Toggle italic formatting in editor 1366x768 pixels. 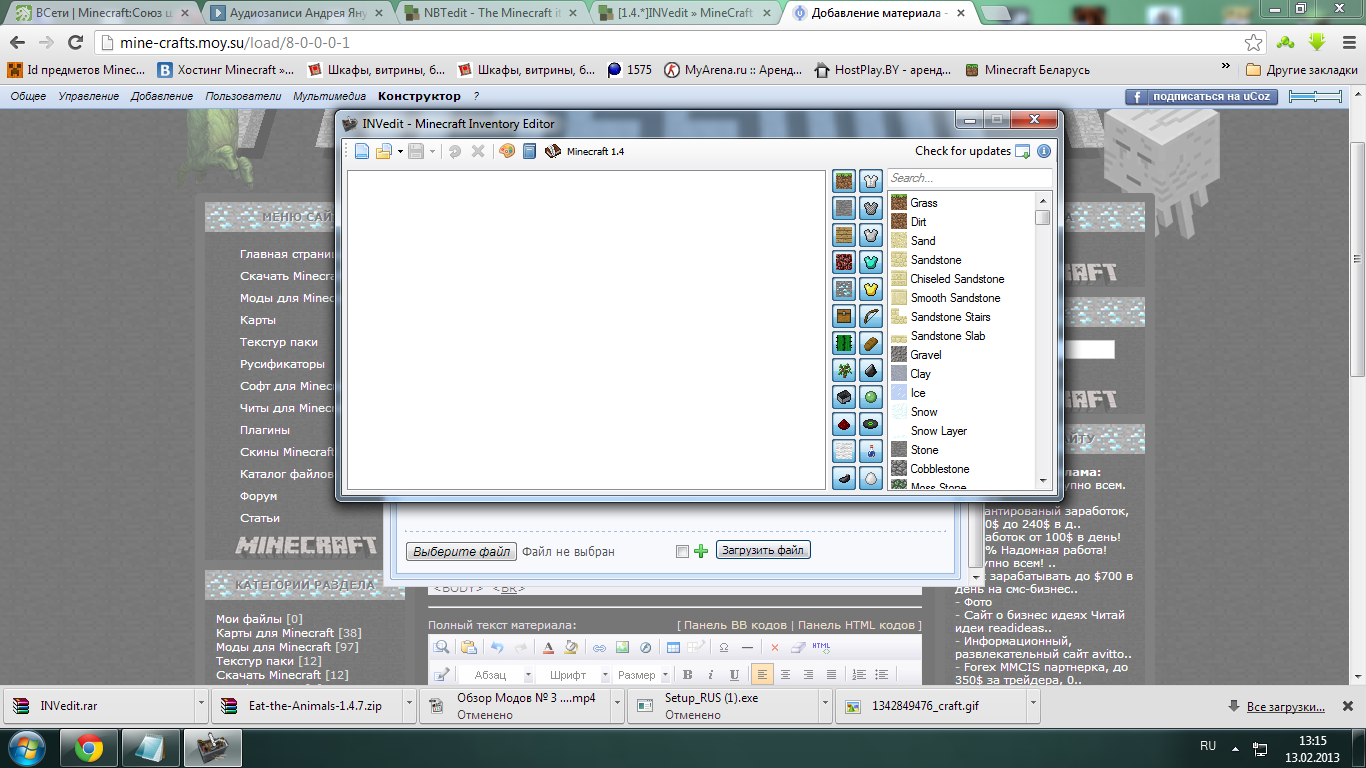click(x=711, y=675)
